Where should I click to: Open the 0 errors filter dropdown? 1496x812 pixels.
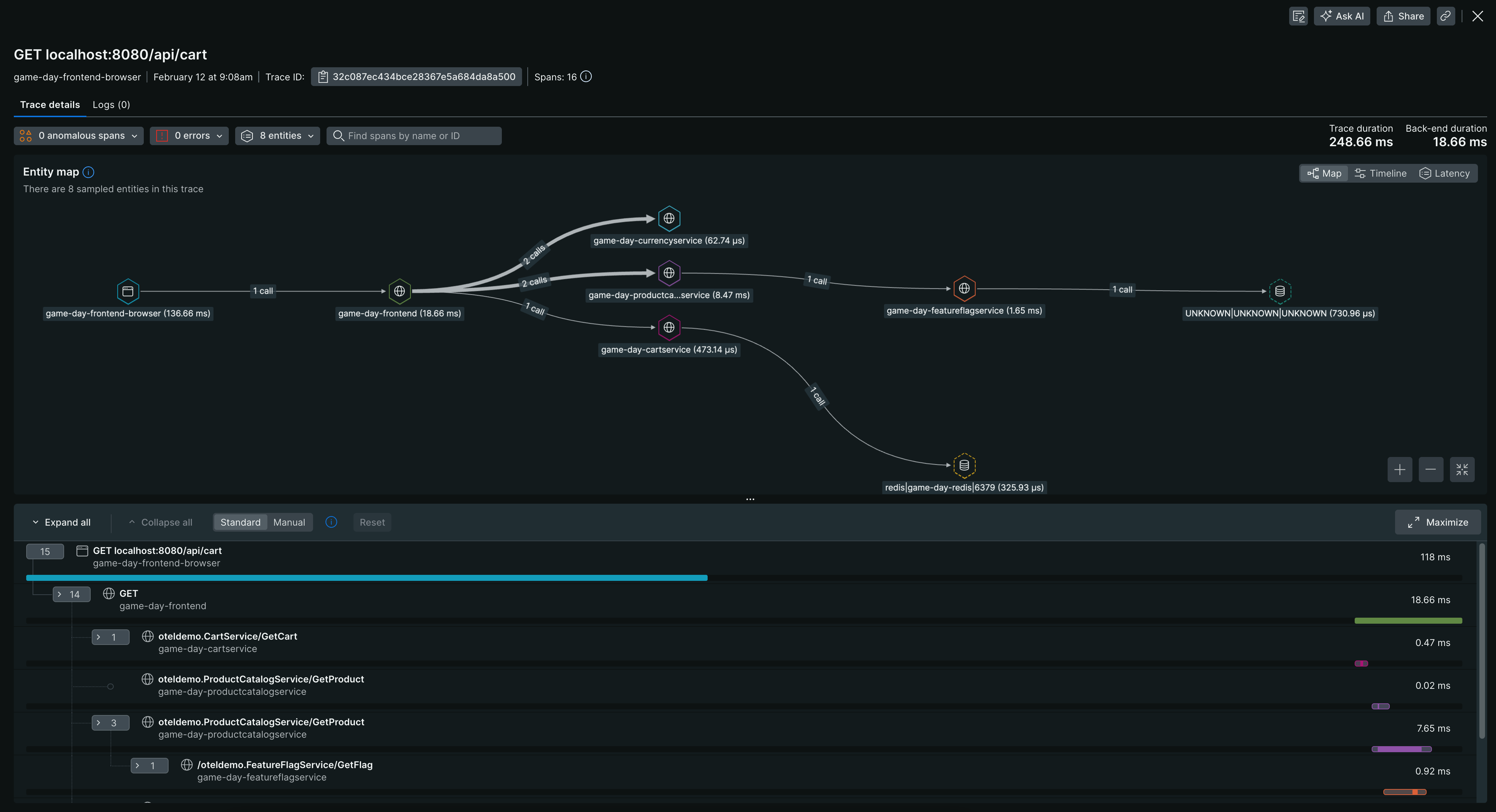(x=189, y=135)
